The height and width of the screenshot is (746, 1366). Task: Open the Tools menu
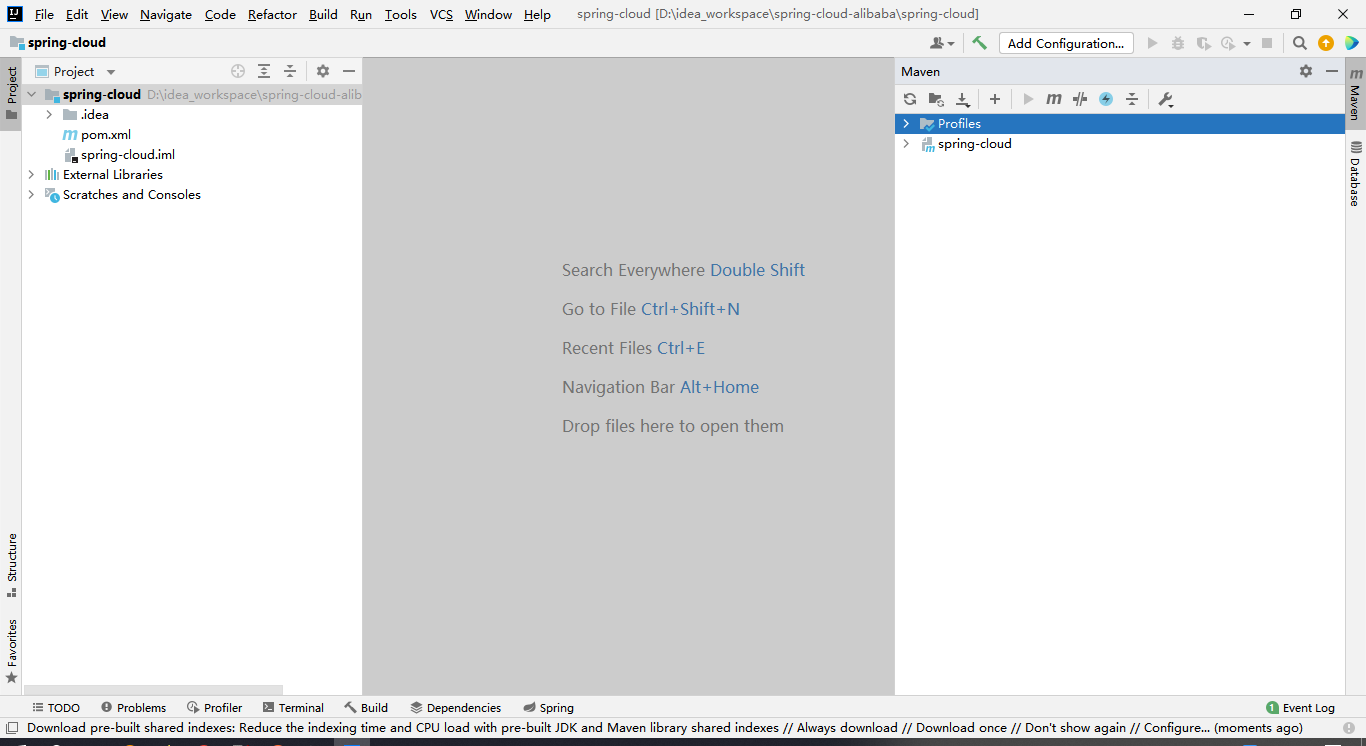401,14
